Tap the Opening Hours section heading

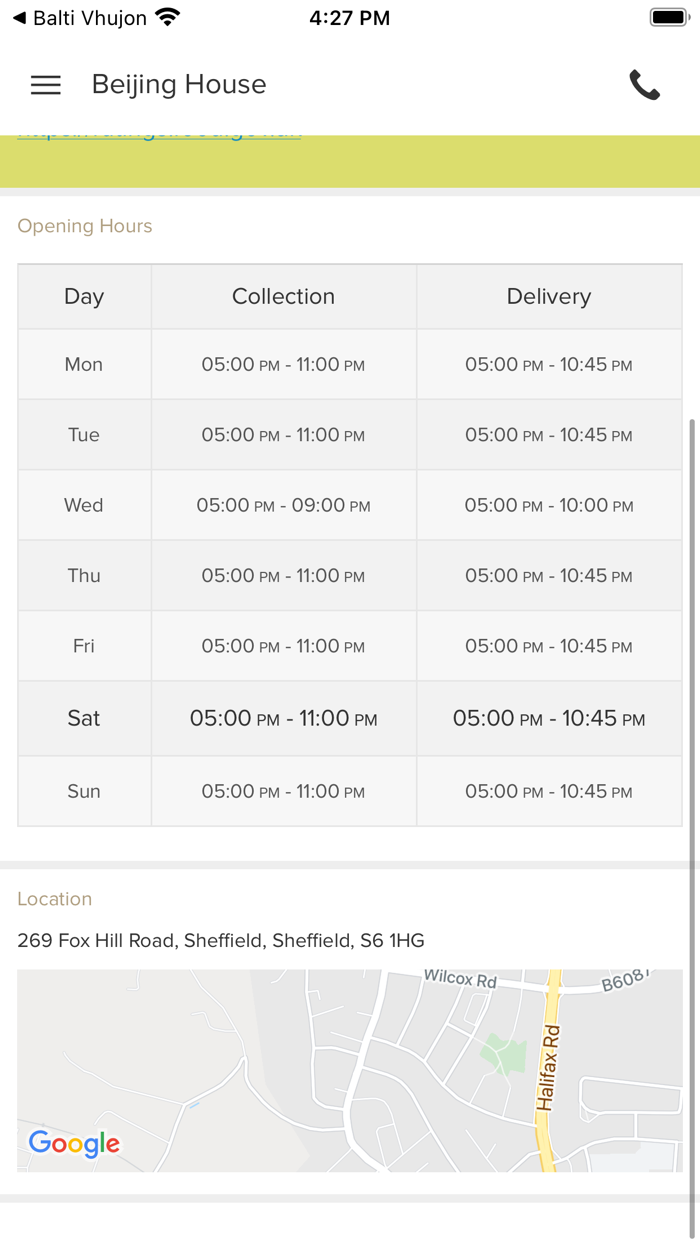pyautogui.click(x=85, y=226)
